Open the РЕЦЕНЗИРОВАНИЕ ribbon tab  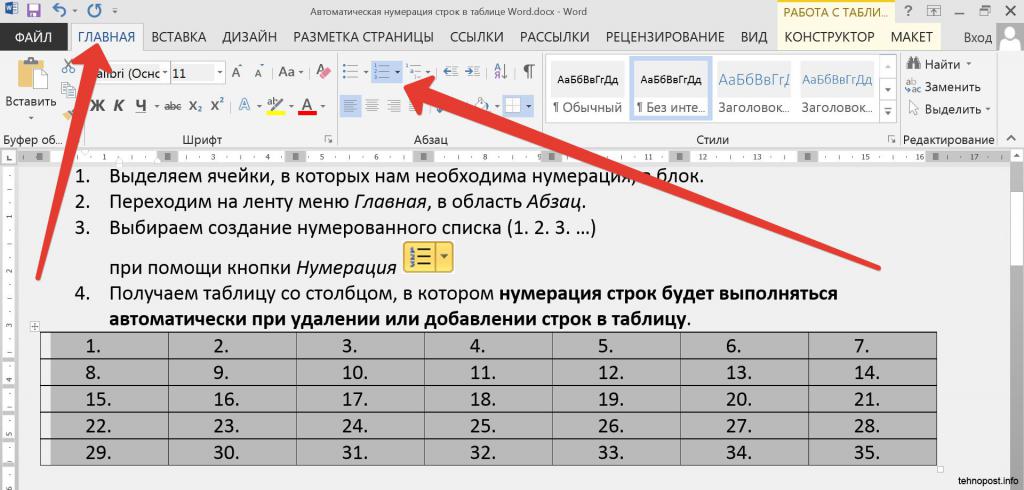665,37
